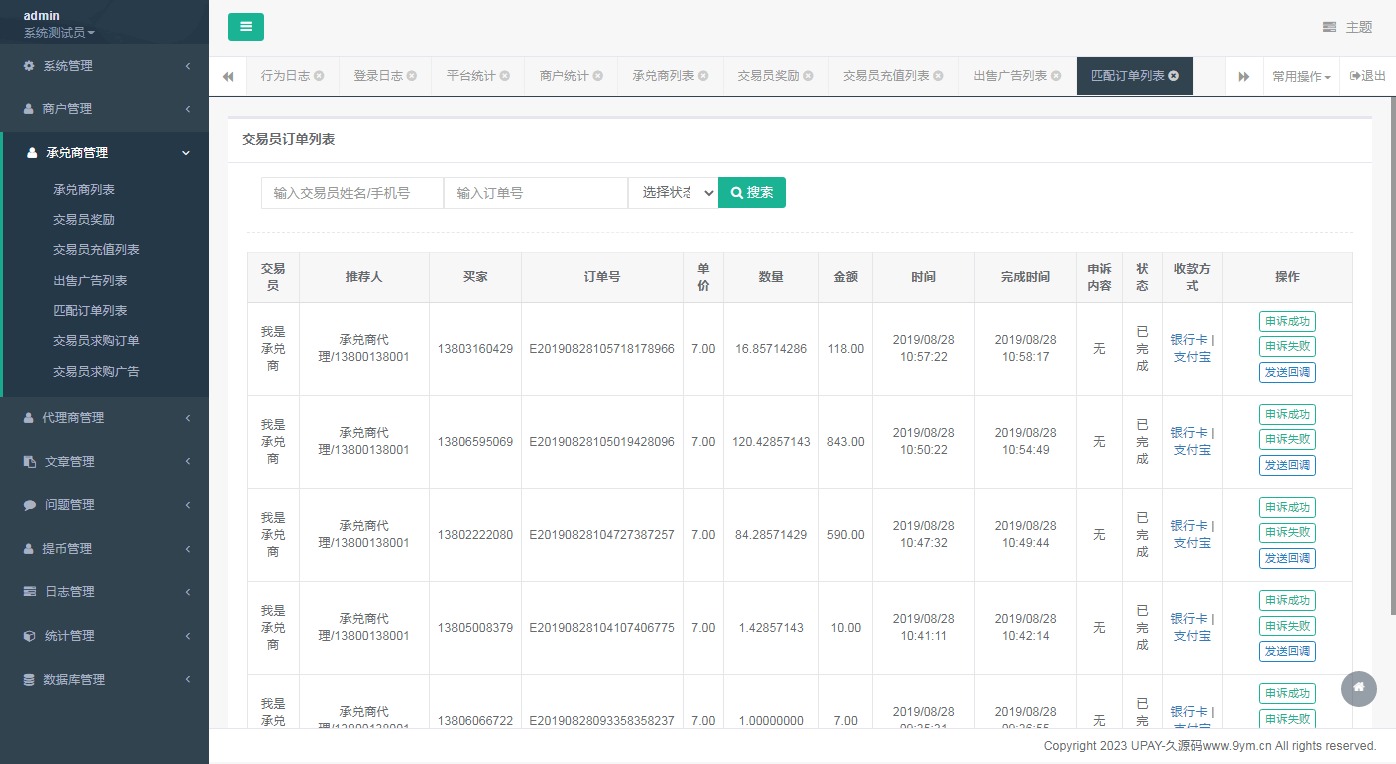Open the 常用操作 dropdown menu
The height and width of the screenshot is (764, 1396).
tap(1301, 76)
